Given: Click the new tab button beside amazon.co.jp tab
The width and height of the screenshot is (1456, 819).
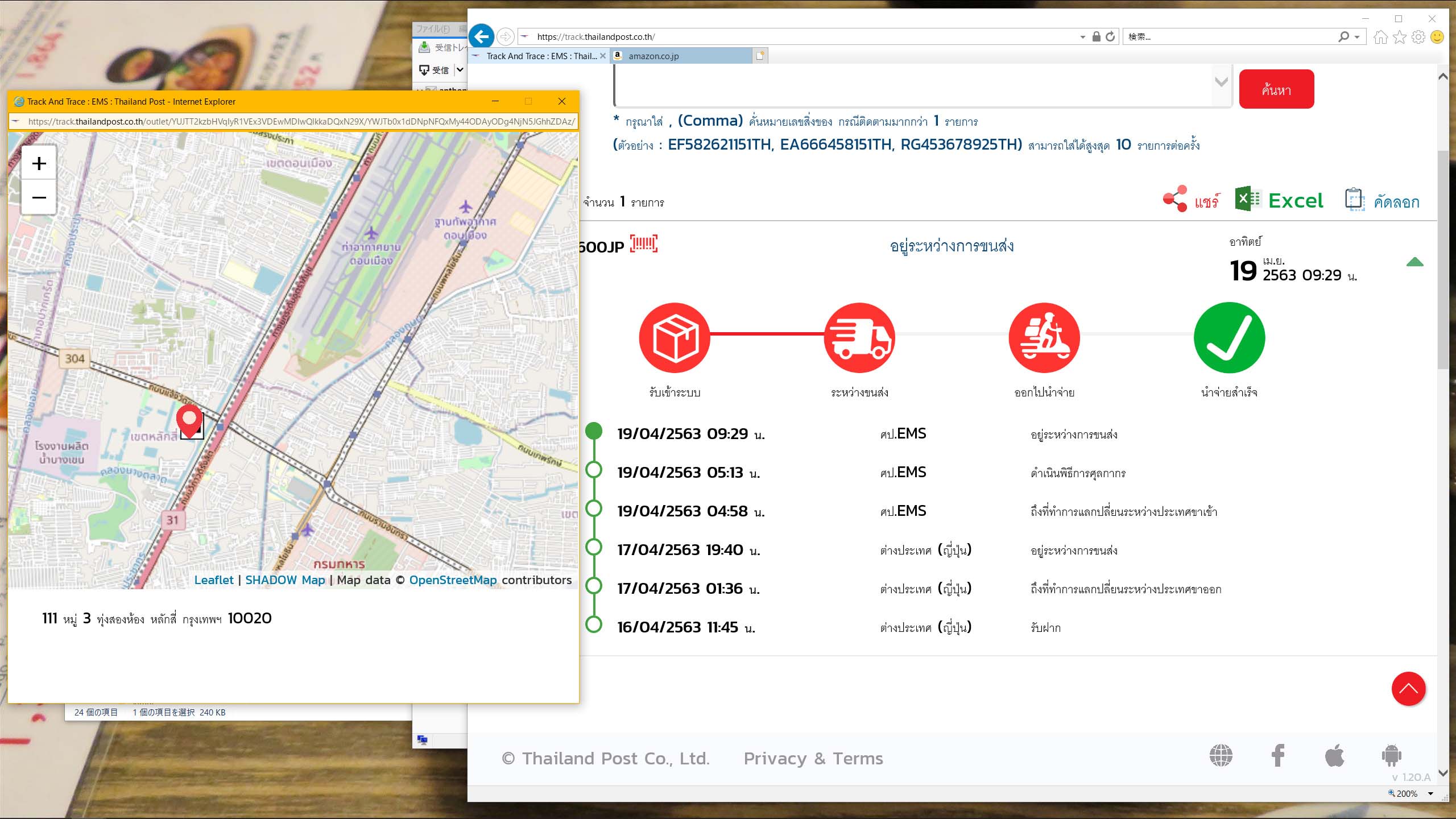Looking at the screenshot, I should click(x=760, y=56).
